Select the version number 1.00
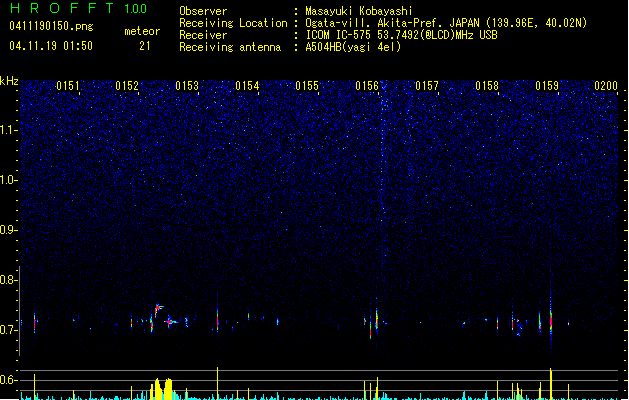The width and height of the screenshot is (629, 400). click(x=136, y=8)
